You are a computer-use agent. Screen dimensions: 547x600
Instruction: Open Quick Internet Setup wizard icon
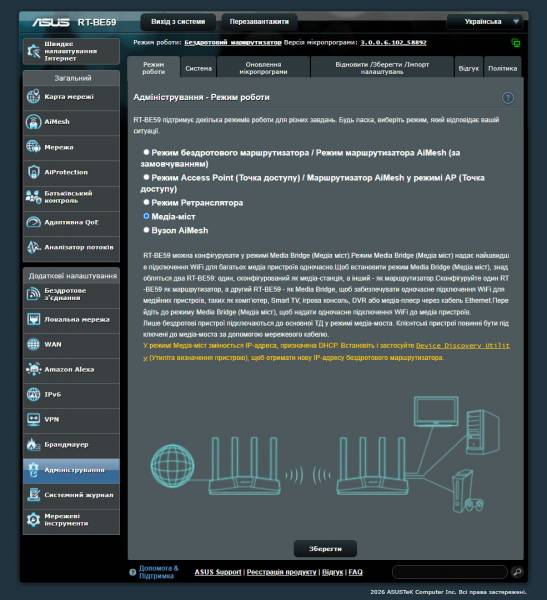click(33, 51)
